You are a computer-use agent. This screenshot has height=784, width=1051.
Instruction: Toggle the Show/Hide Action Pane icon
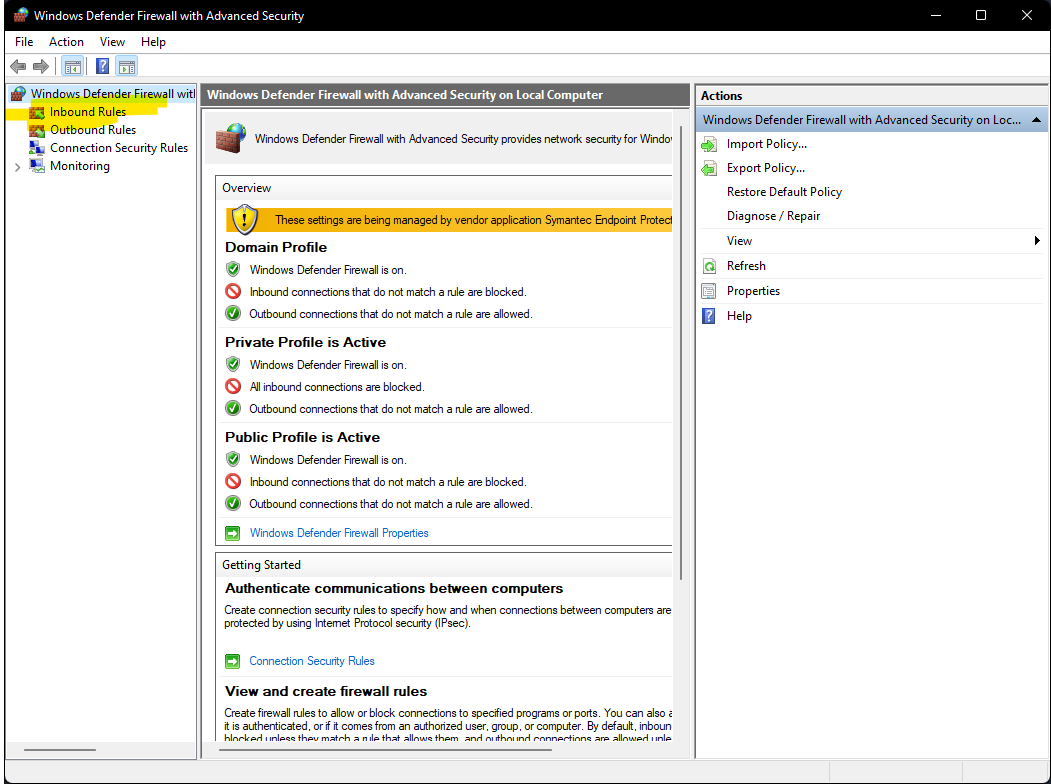(x=127, y=66)
